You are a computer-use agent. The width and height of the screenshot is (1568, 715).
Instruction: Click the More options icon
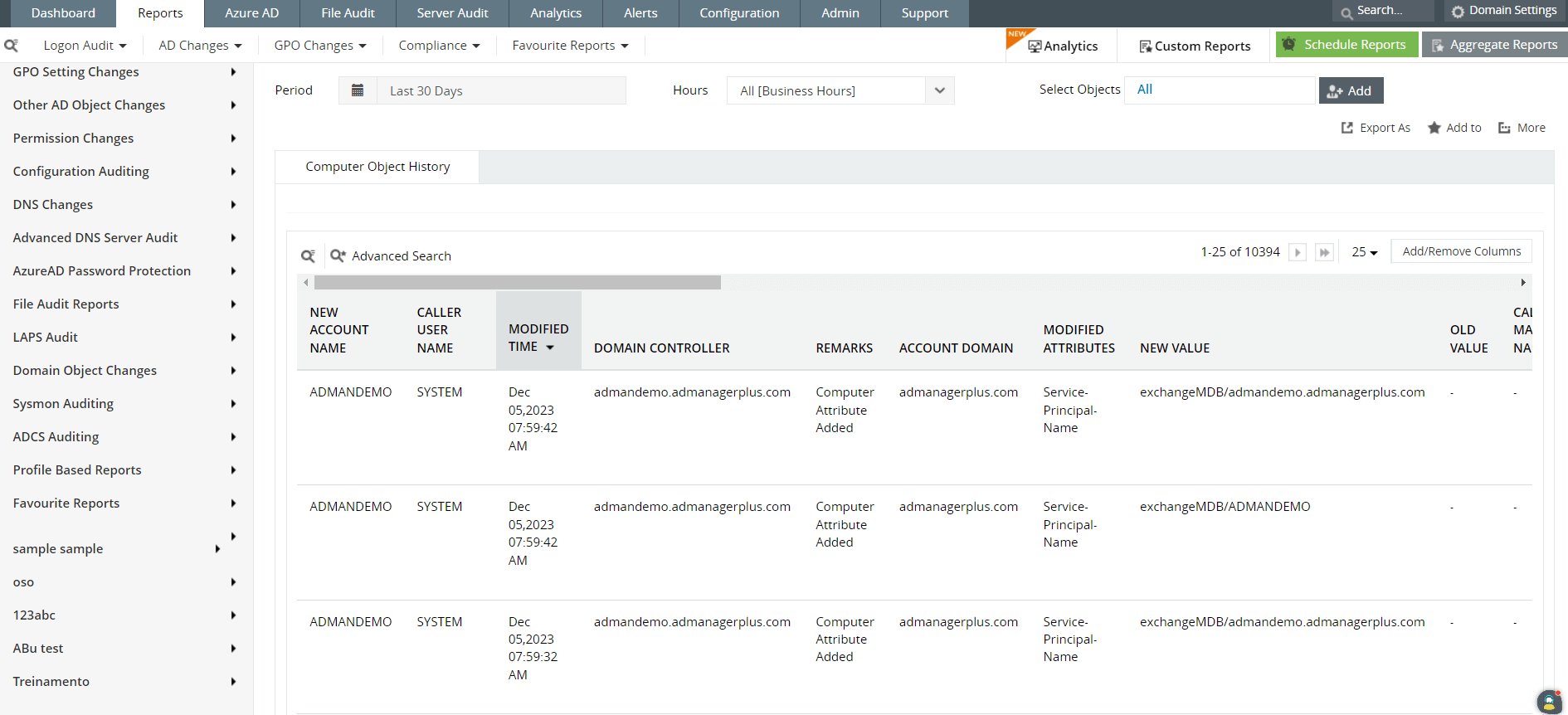coord(1504,128)
